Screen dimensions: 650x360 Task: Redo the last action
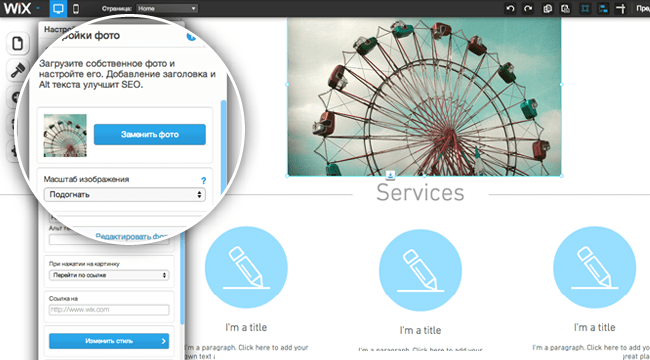(x=528, y=9)
